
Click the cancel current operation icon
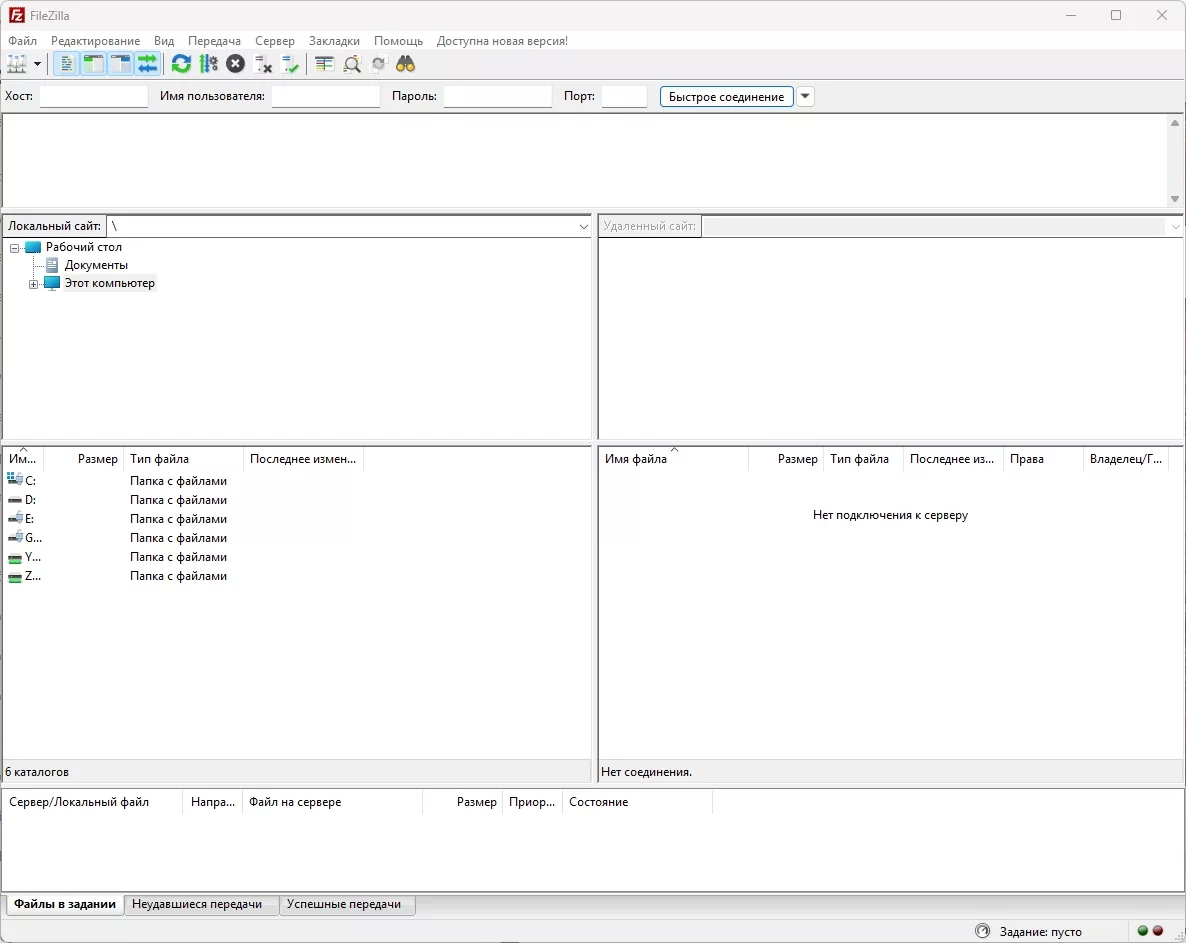pyautogui.click(x=235, y=64)
